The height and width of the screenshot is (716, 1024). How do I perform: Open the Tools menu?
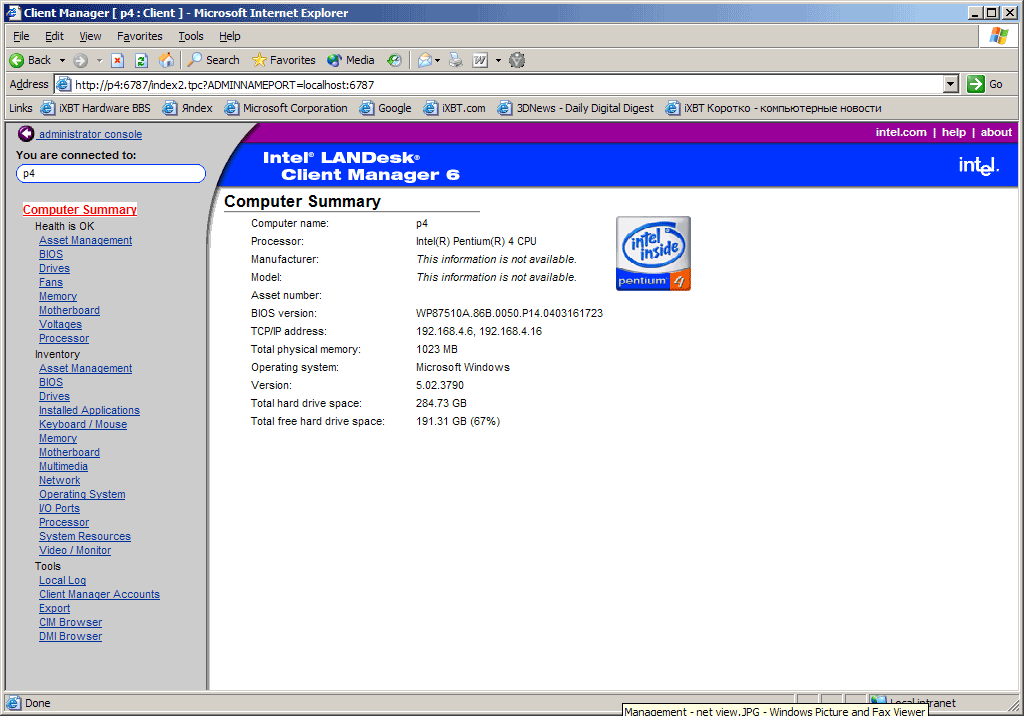pos(191,36)
